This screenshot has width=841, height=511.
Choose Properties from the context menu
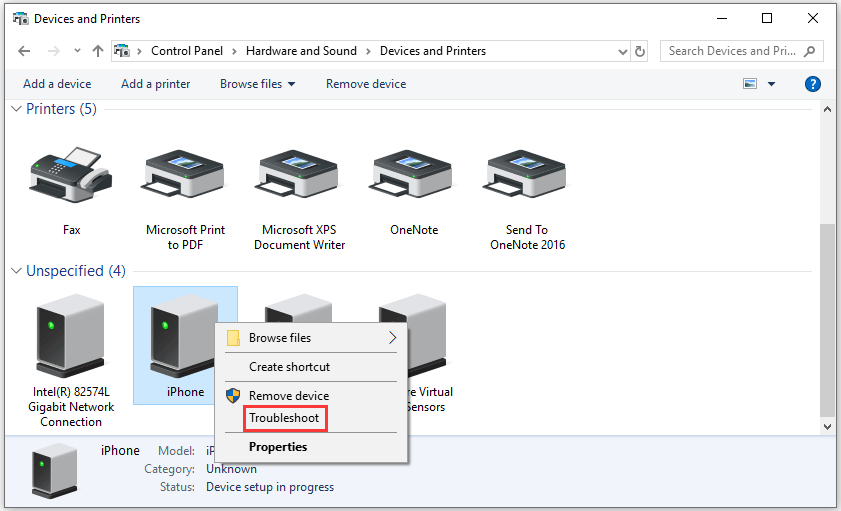pos(278,447)
